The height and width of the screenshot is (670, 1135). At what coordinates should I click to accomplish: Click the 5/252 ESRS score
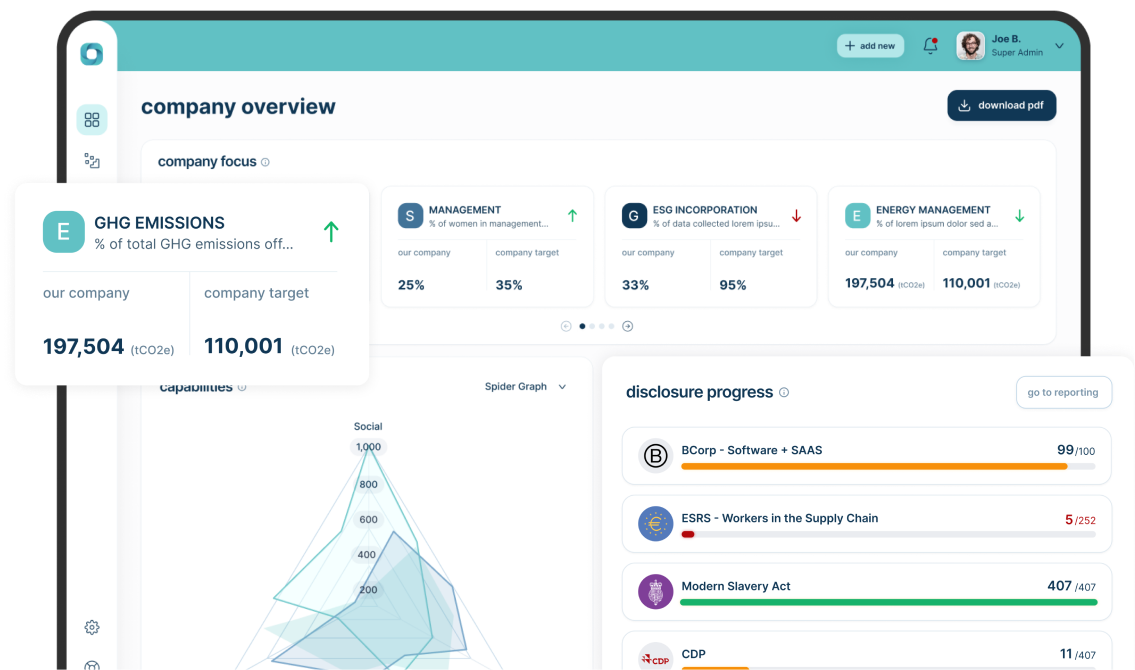(1080, 520)
